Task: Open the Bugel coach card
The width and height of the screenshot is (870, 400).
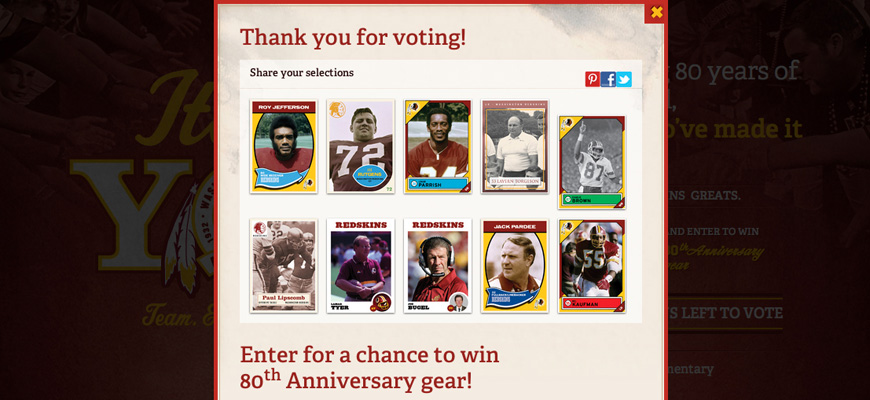Action: click(x=438, y=266)
